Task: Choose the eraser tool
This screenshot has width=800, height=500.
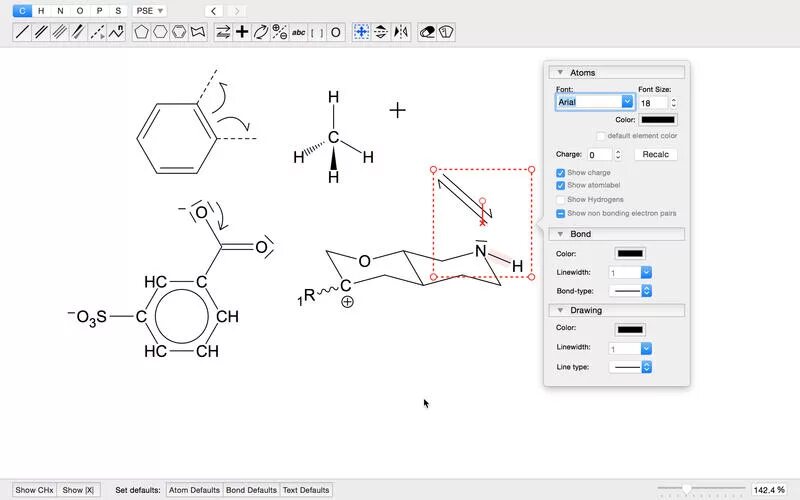Action: 427,33
